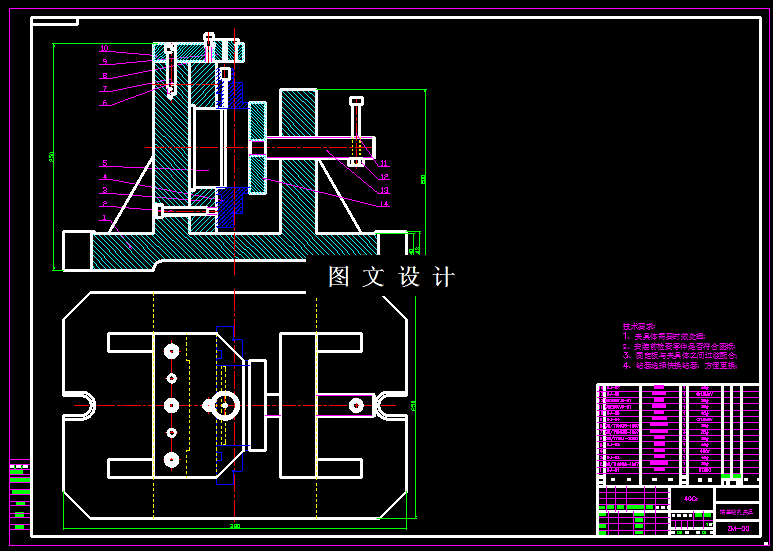Click the 40Cr material cell

[x=692, y=499]
